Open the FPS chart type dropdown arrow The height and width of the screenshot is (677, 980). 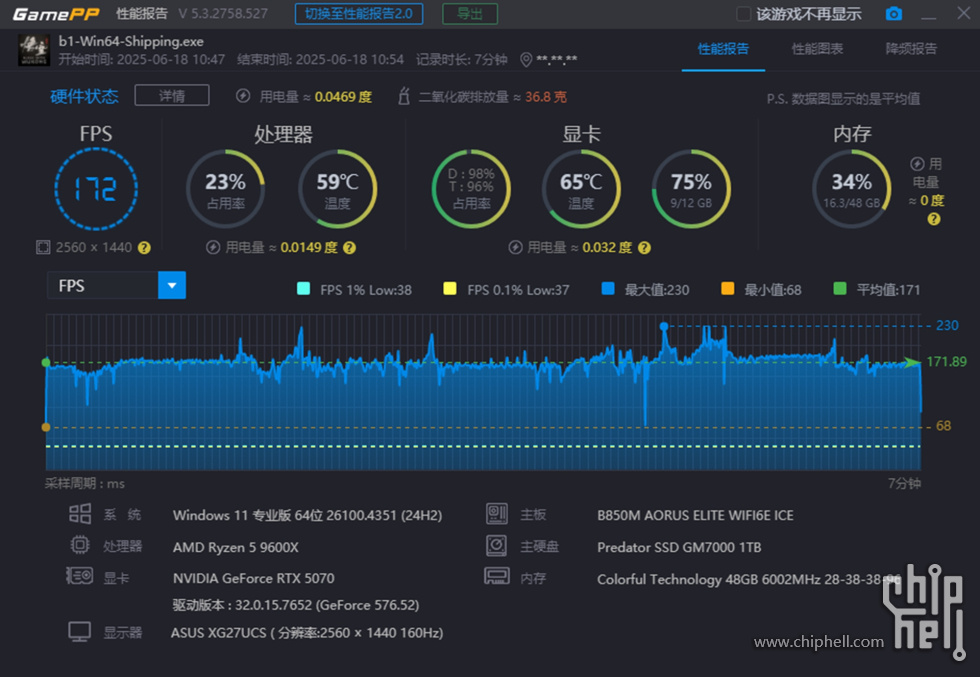(172, 286)
